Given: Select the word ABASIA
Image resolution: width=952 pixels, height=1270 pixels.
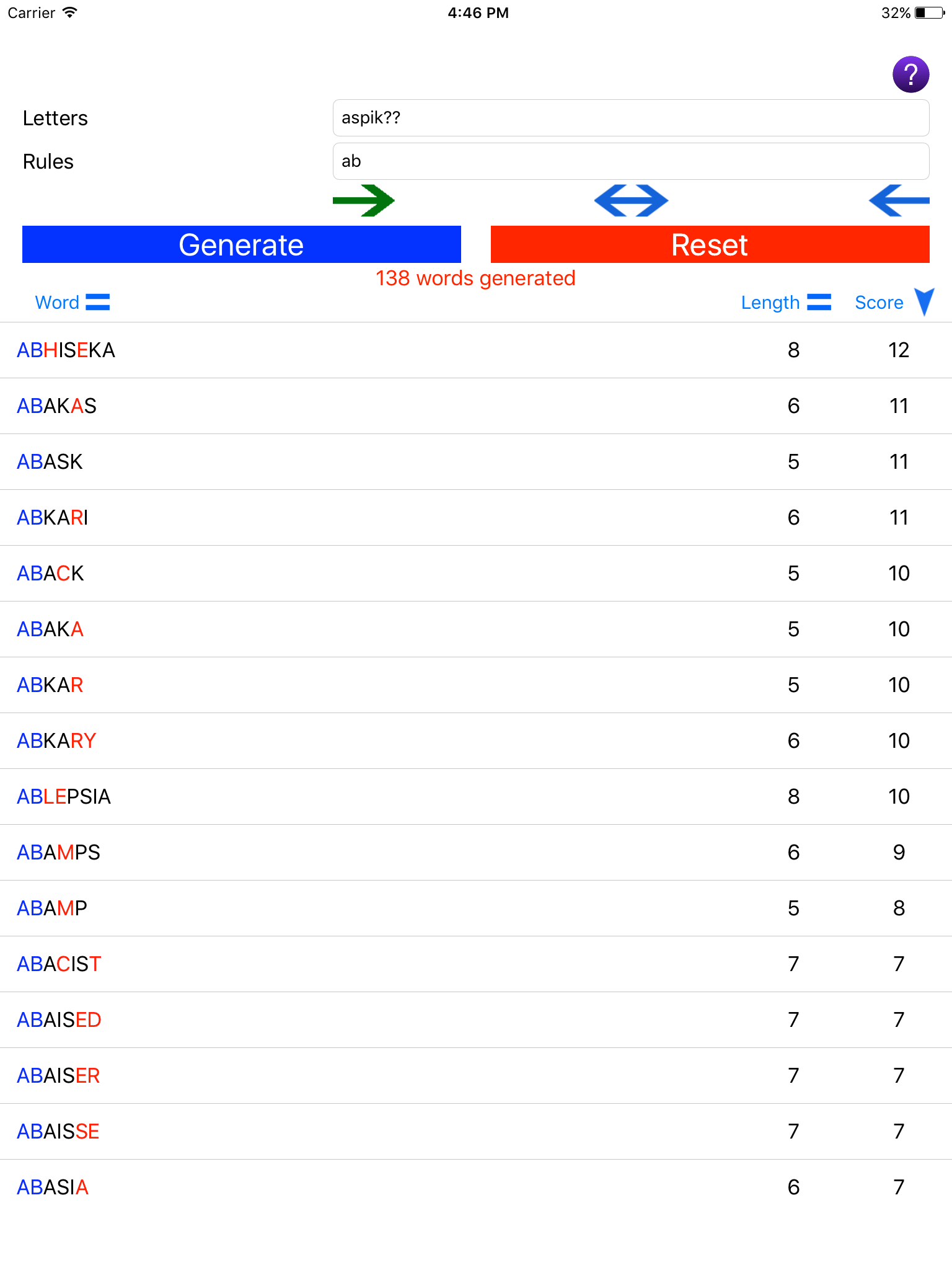Looking at the screenshot, I should [x=53, y=1188].
